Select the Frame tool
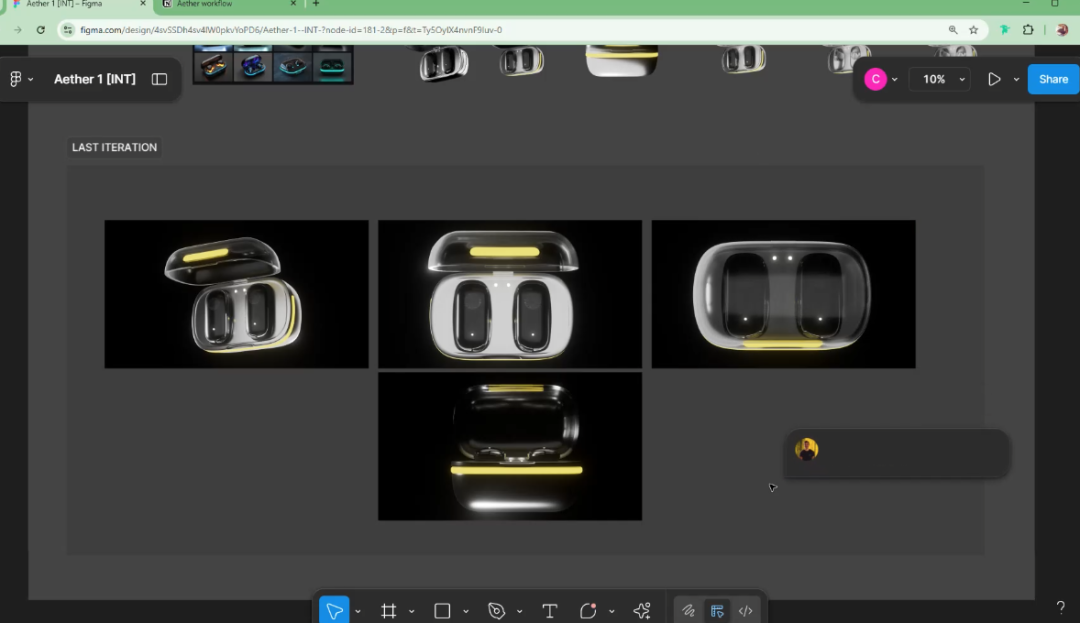 coord(389,611)
